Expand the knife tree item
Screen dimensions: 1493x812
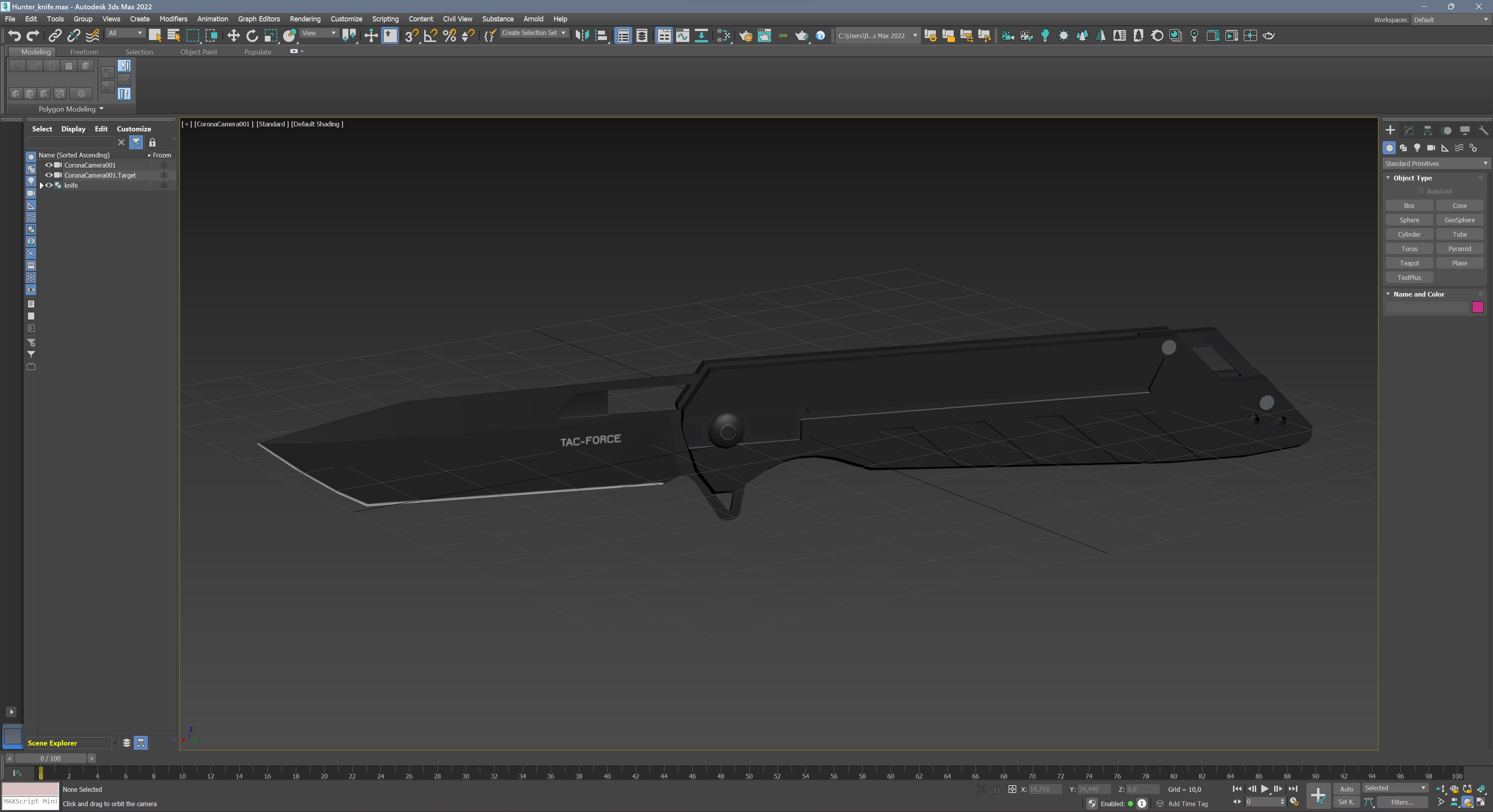42,185
